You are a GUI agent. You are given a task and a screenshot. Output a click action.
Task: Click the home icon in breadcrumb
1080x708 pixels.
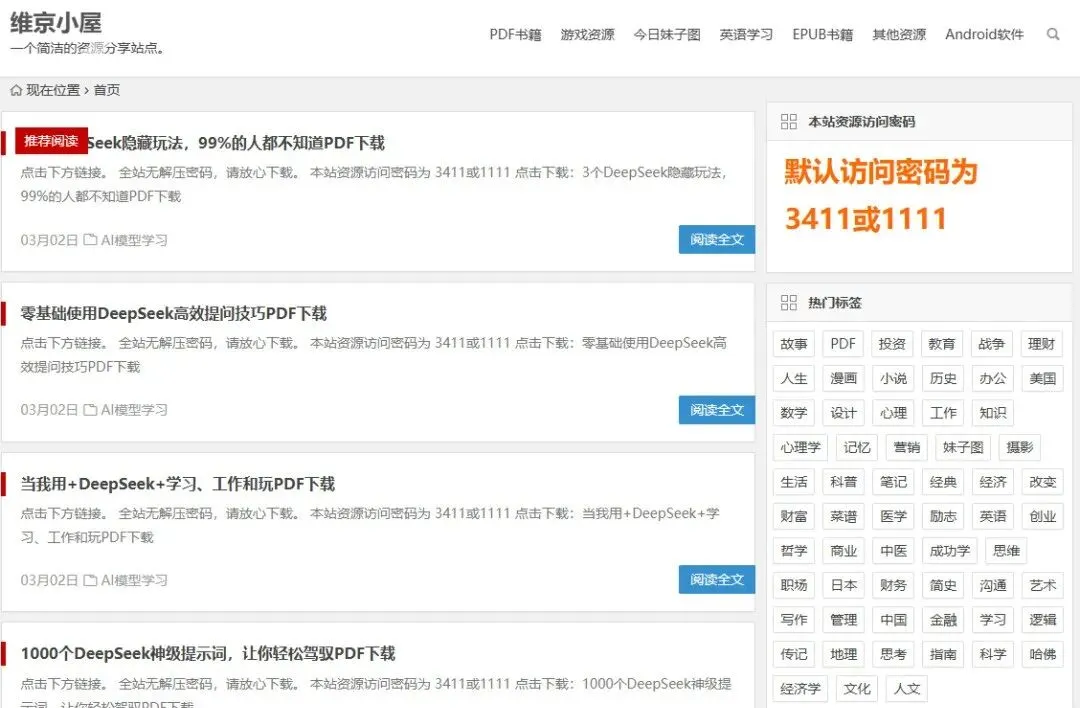16,90
